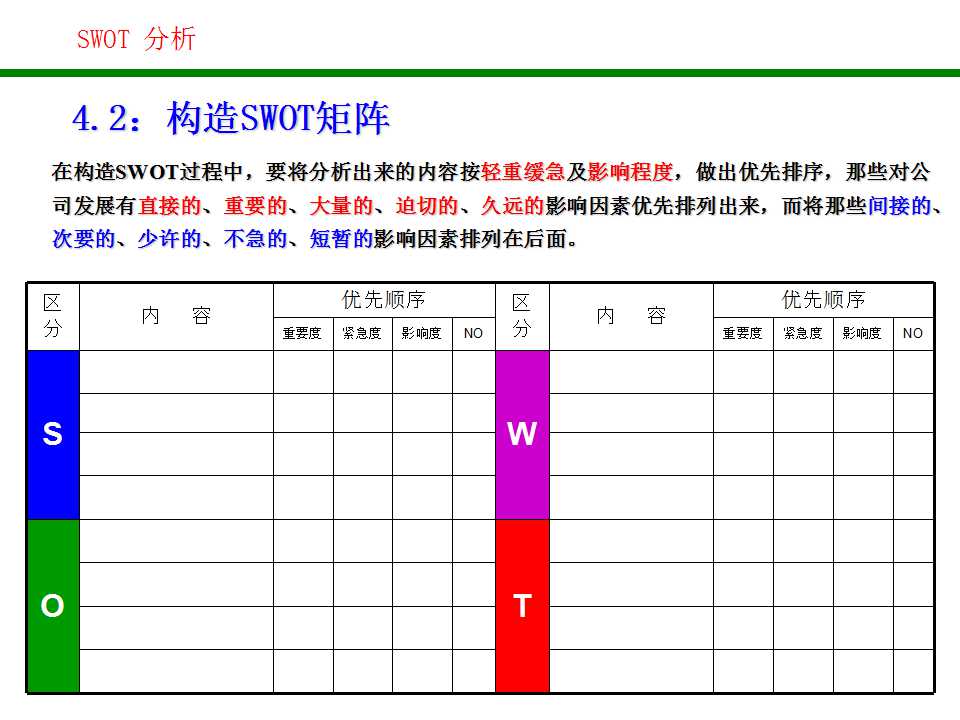The image size is (960, 720).
Task: Click the green divider bar below the header
Action: tap(480, 71)
